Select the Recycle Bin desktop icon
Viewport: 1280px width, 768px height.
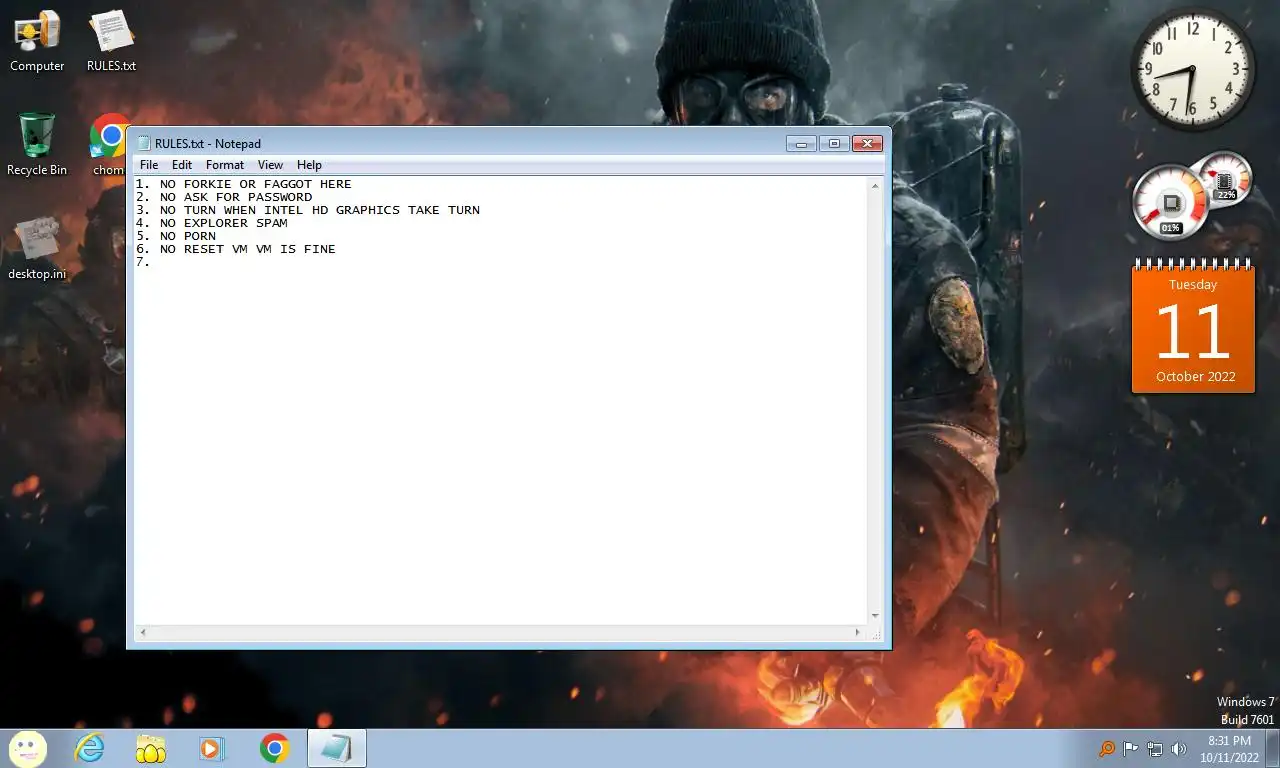tap(37, 144)
